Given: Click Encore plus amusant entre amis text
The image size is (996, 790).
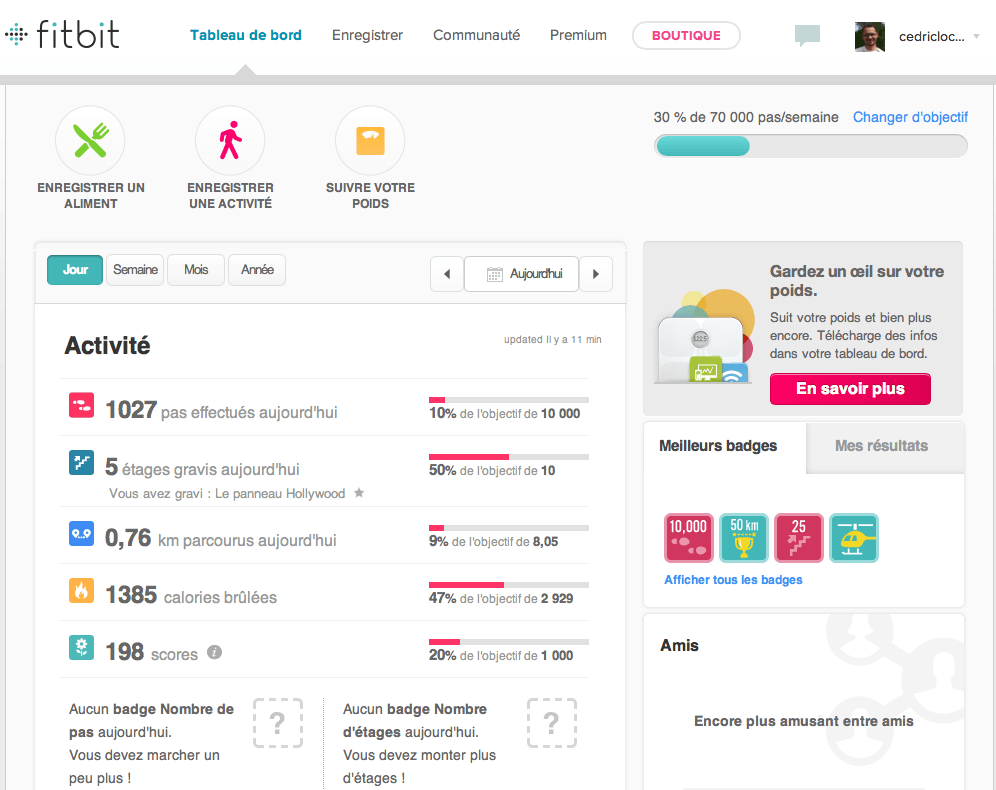Looking at the screenshot, I should pyautogui.click(x=804, y=721).
